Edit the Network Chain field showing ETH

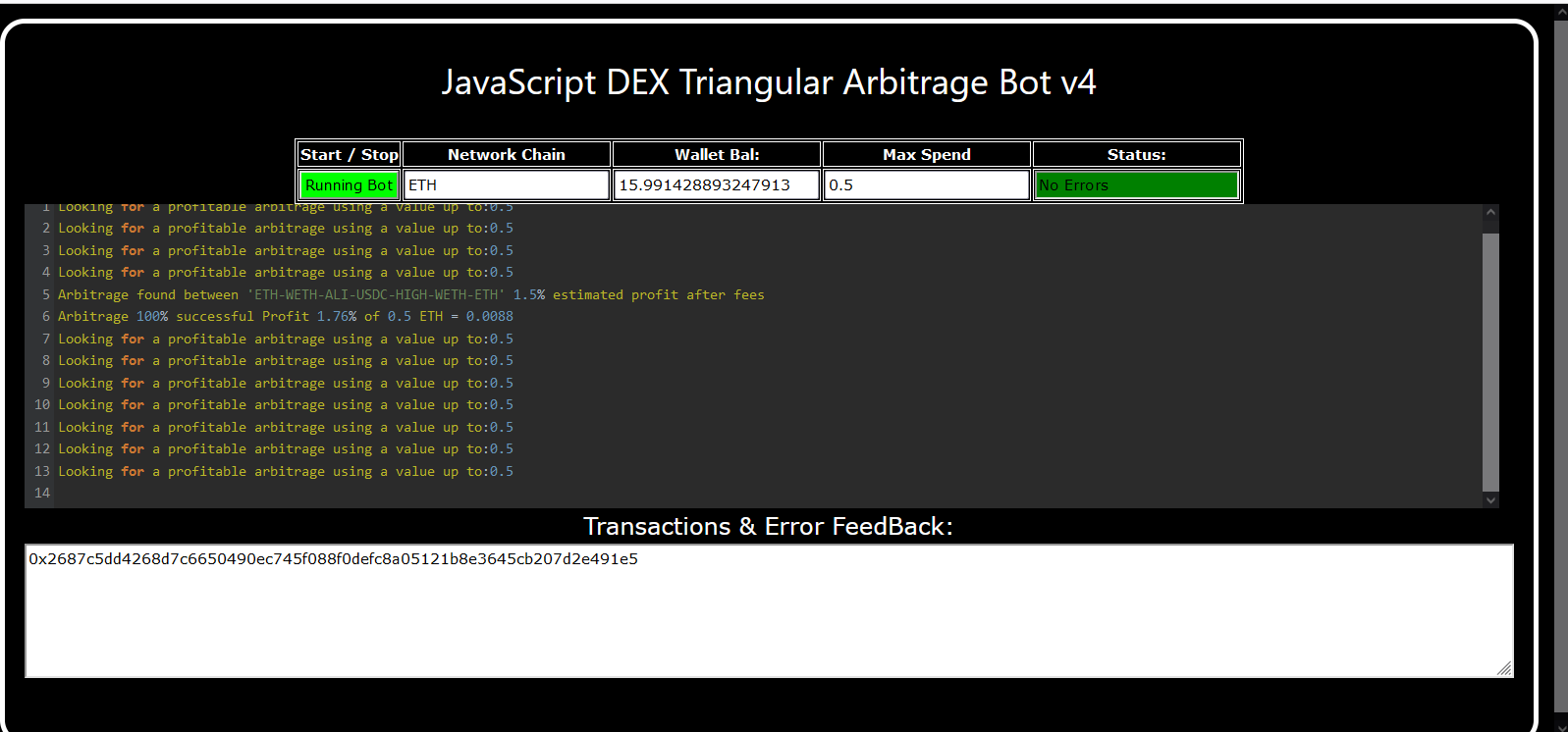(x=507, y=185)
